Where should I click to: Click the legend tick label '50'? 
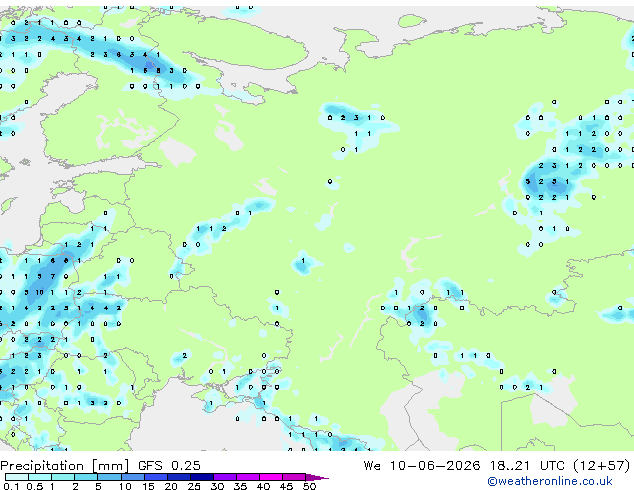click(309, 486)
